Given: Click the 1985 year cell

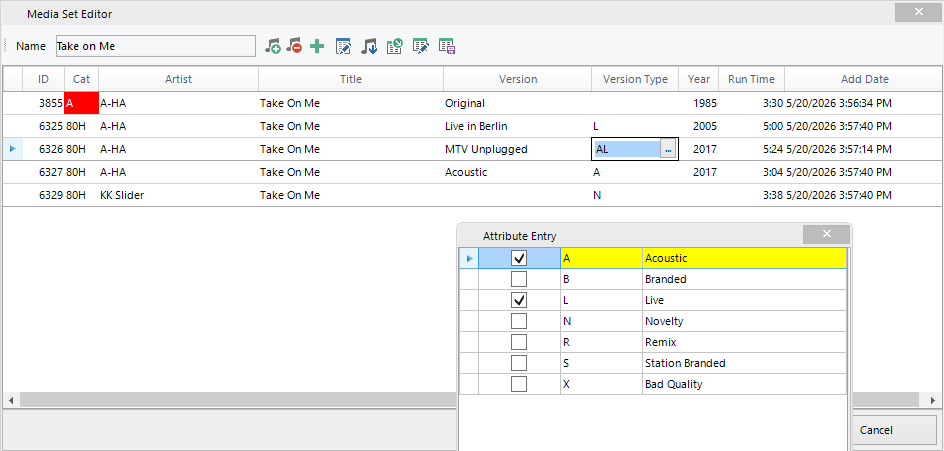Looking at the screenshot, I should pyautogui.click(x=699, y=104).
